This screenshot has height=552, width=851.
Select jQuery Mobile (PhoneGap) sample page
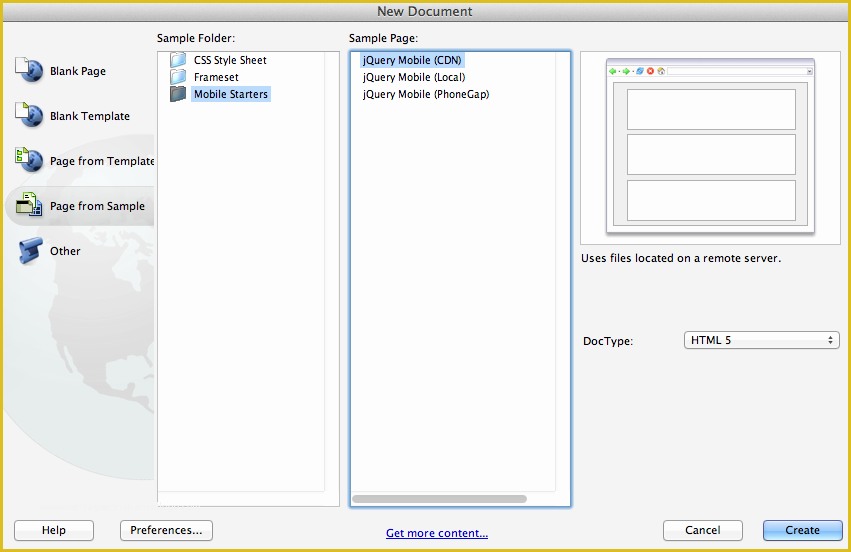(426, 94)
